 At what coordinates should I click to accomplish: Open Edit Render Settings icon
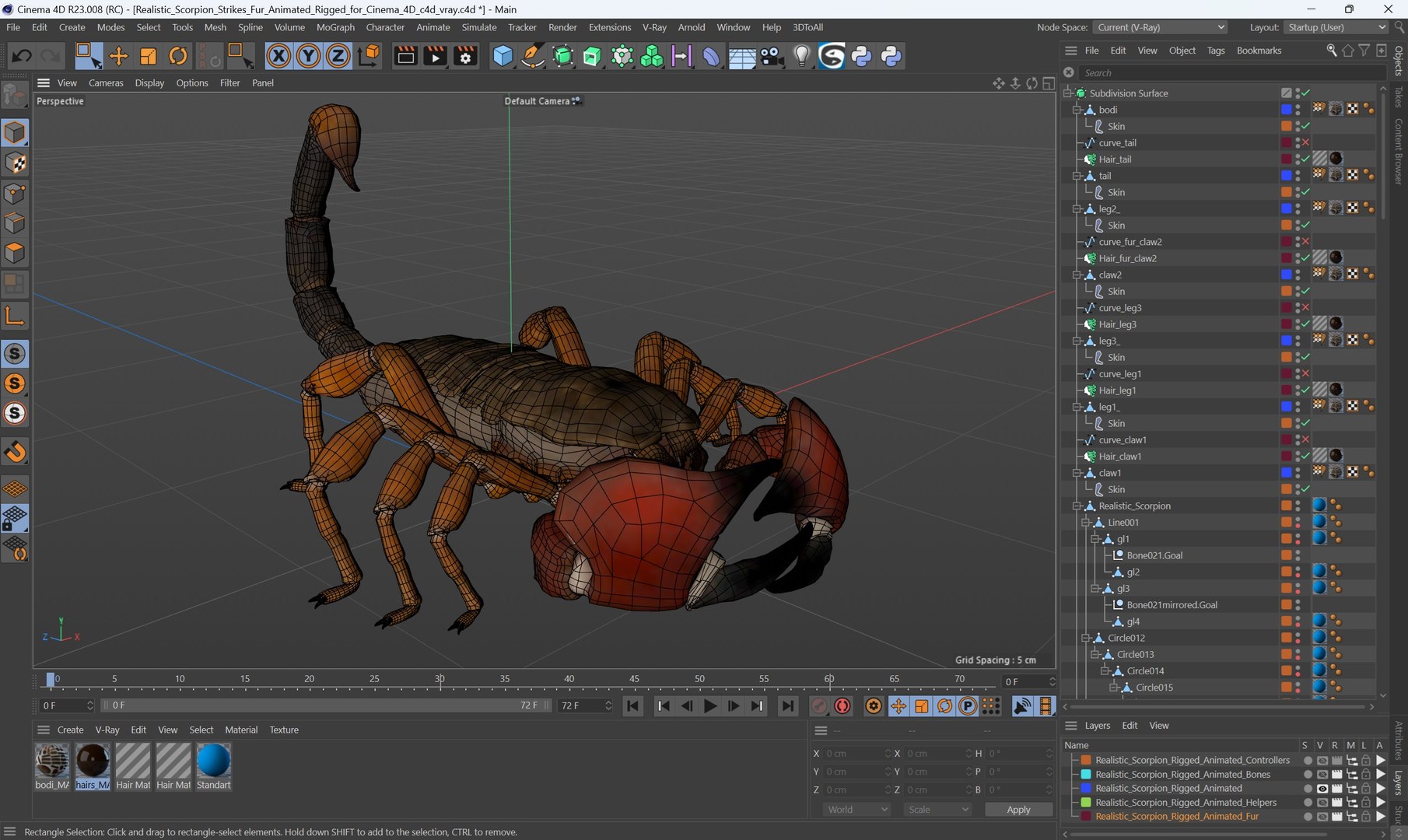click(465, 56)
